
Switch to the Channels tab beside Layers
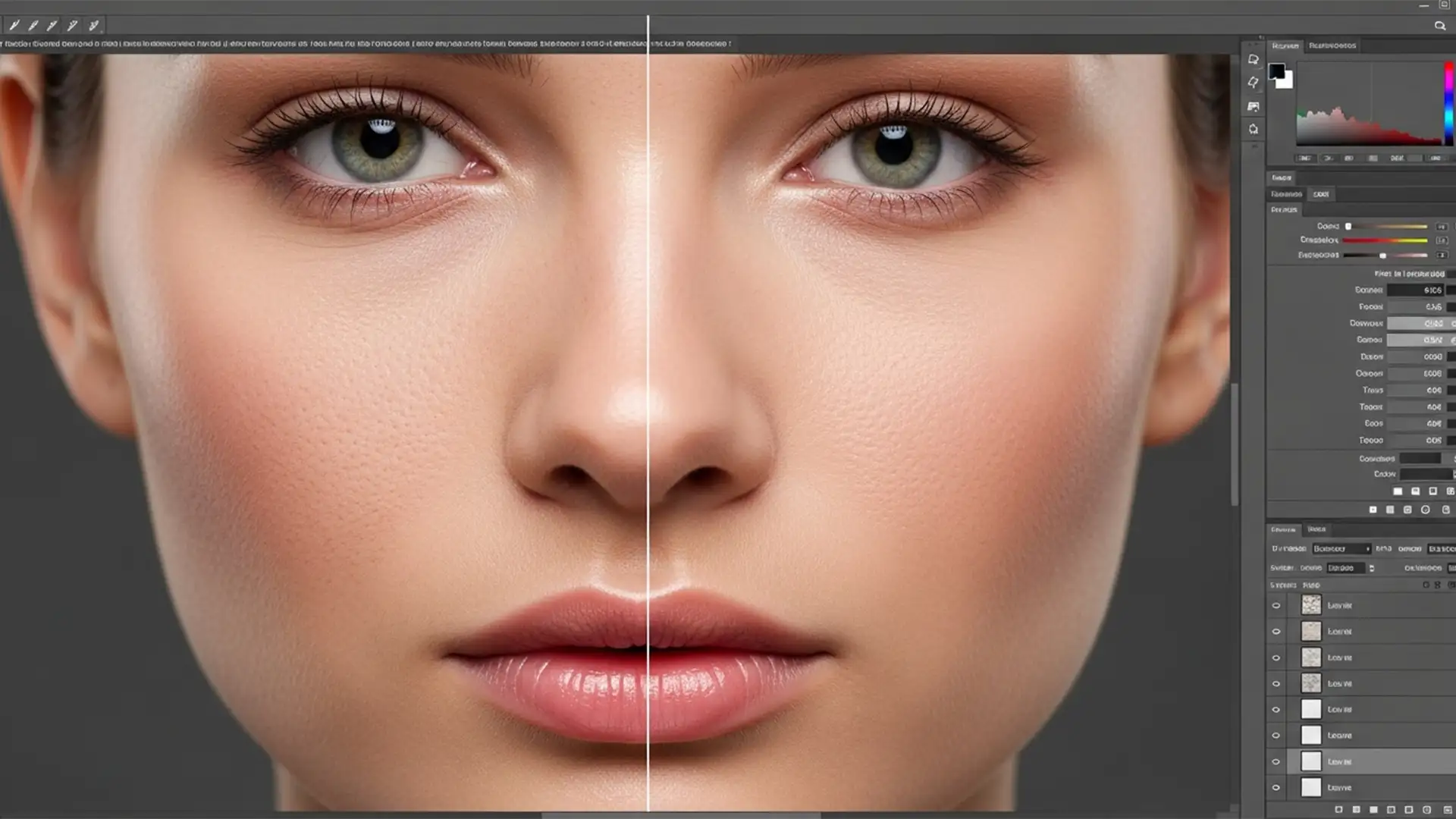(1316, 529)
